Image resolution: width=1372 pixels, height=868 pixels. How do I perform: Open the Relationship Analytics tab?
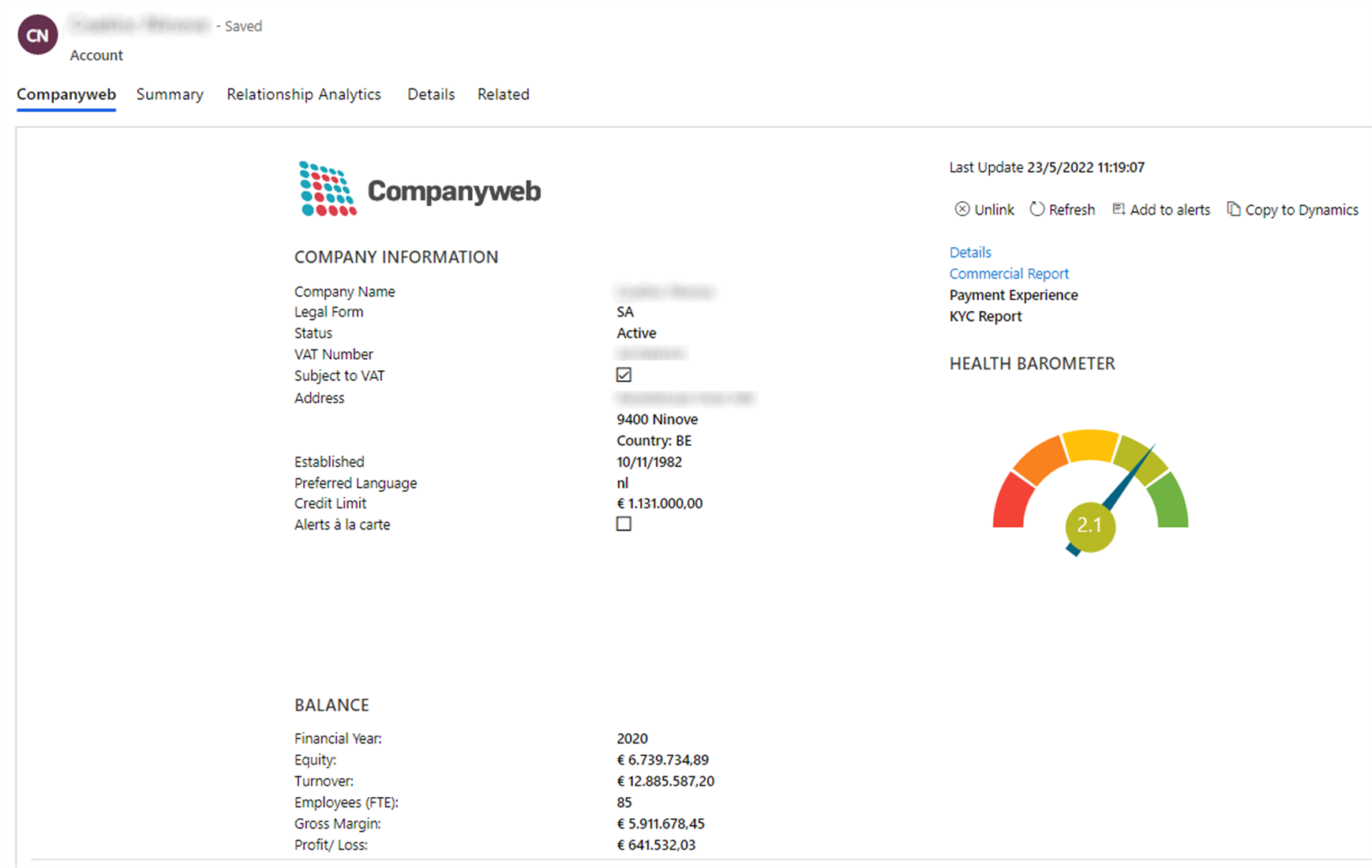[x=304, y=95]
